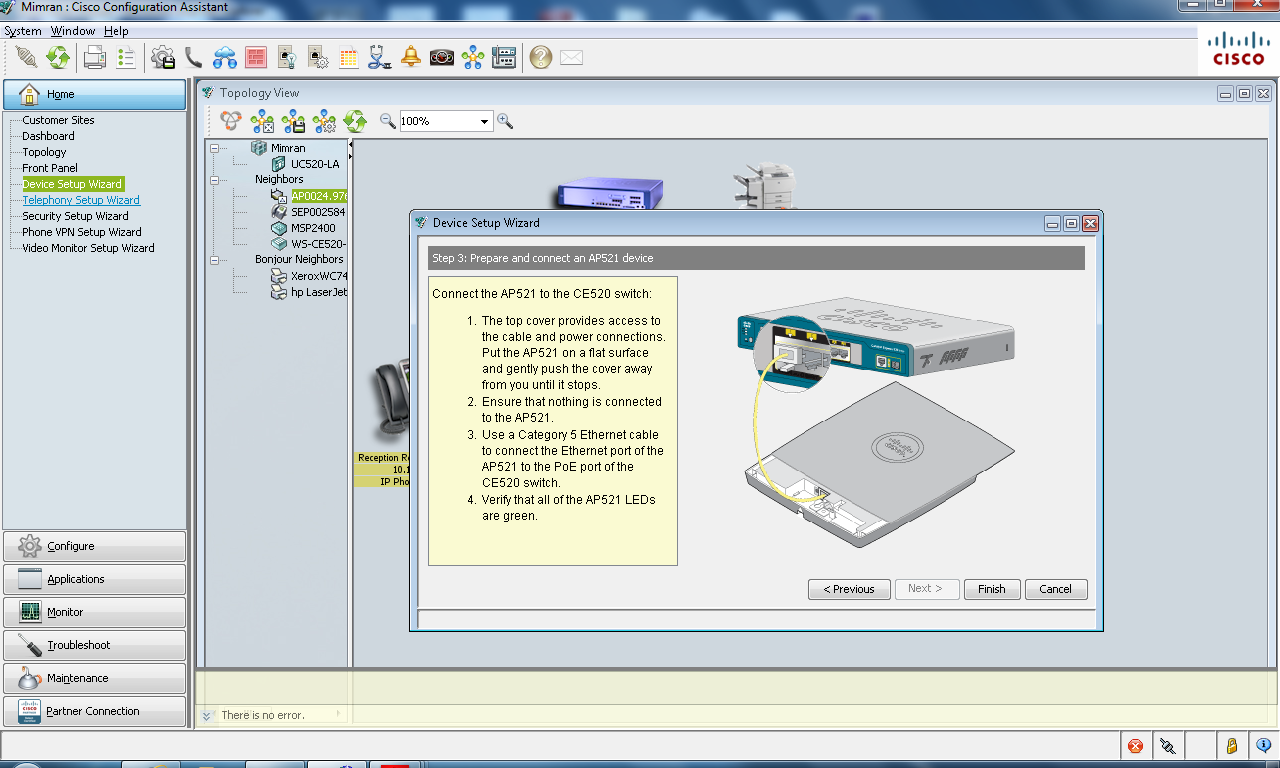
Task: Click the topology layout circles icon
Action: pos(231,121)
